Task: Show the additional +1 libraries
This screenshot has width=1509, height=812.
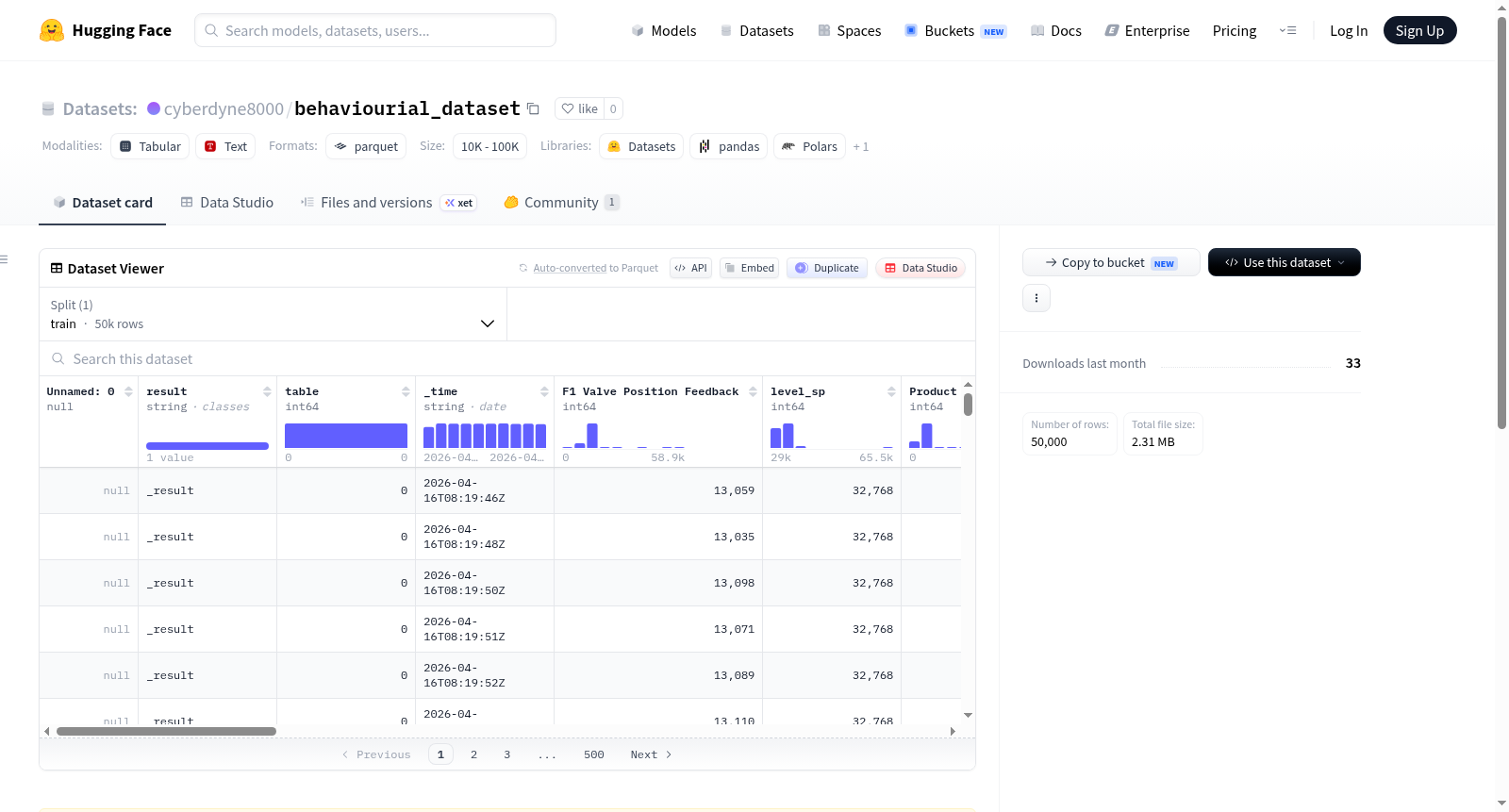Action: point(861,146)
